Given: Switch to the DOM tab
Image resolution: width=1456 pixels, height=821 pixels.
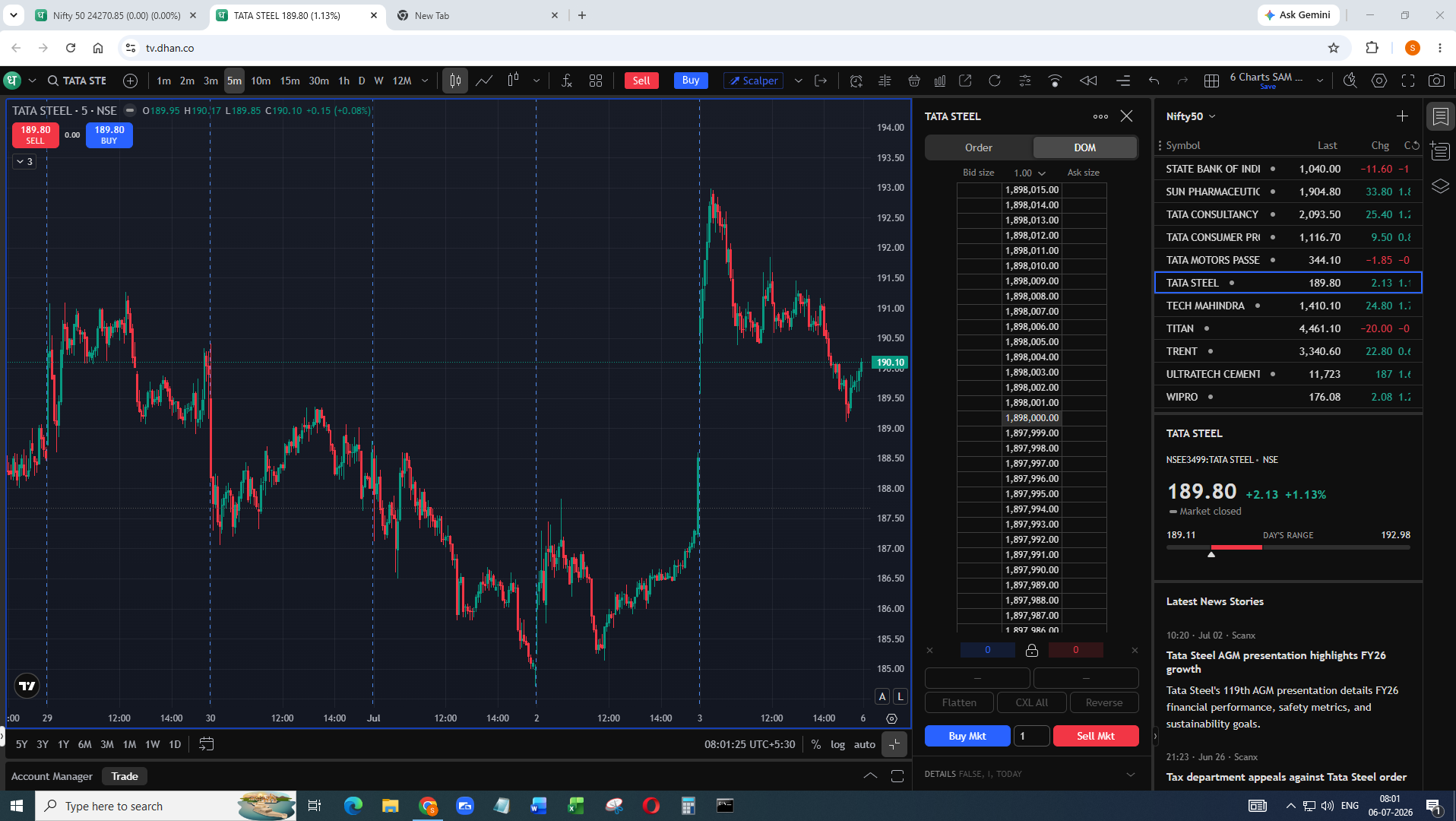Looking at the screenshot, I should (1084, 147).
